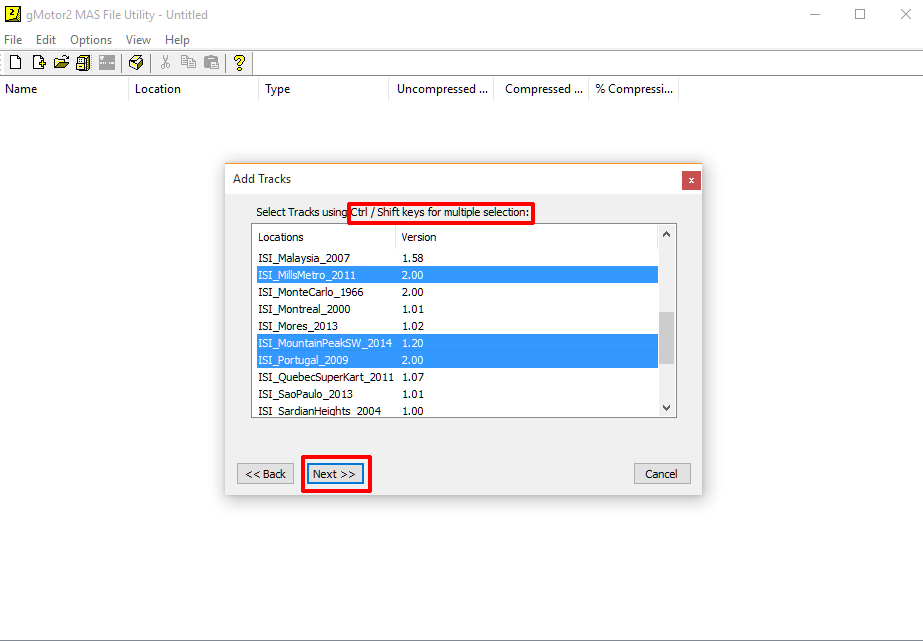This screenshot has width=923, height=641.
Task: Sort by the Location column header
Action: pyautogui.click(x=193, y=89)
